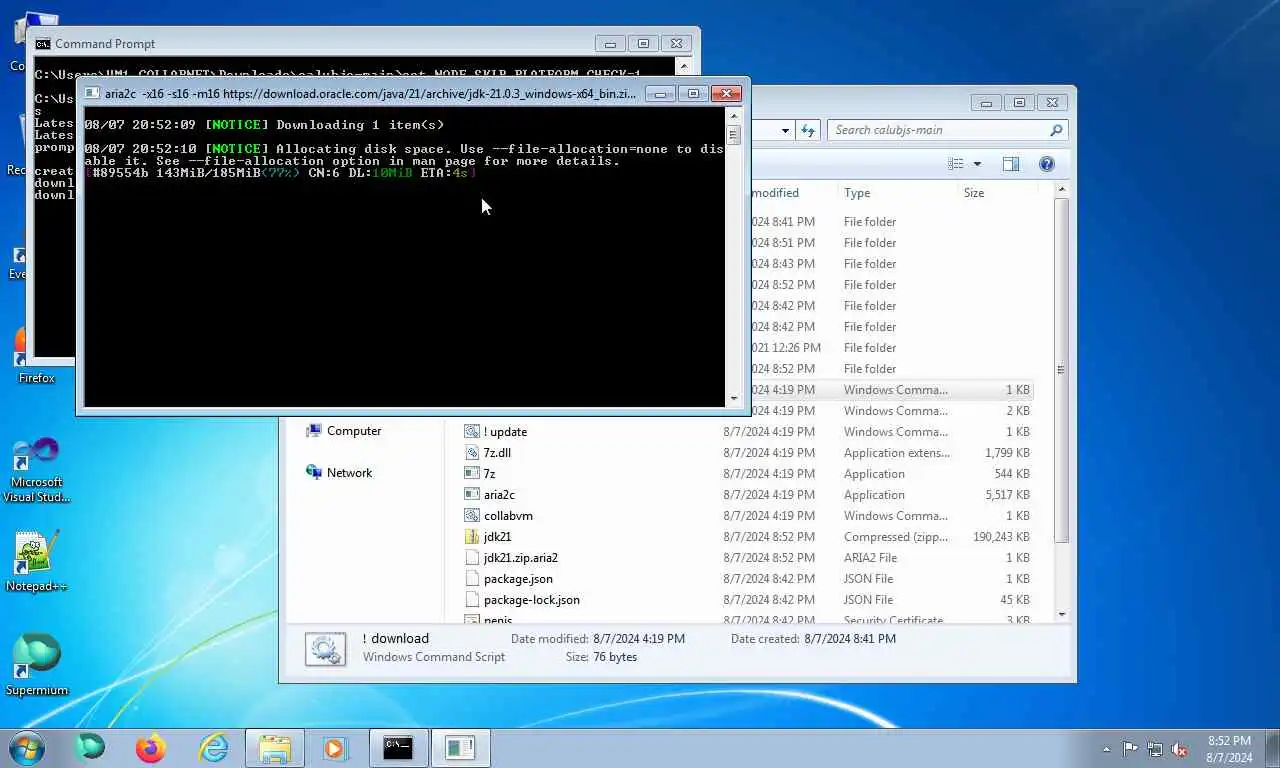
Task: Click the Explorer file list scroll-down arrow
Action: [x=1061, y=615]
